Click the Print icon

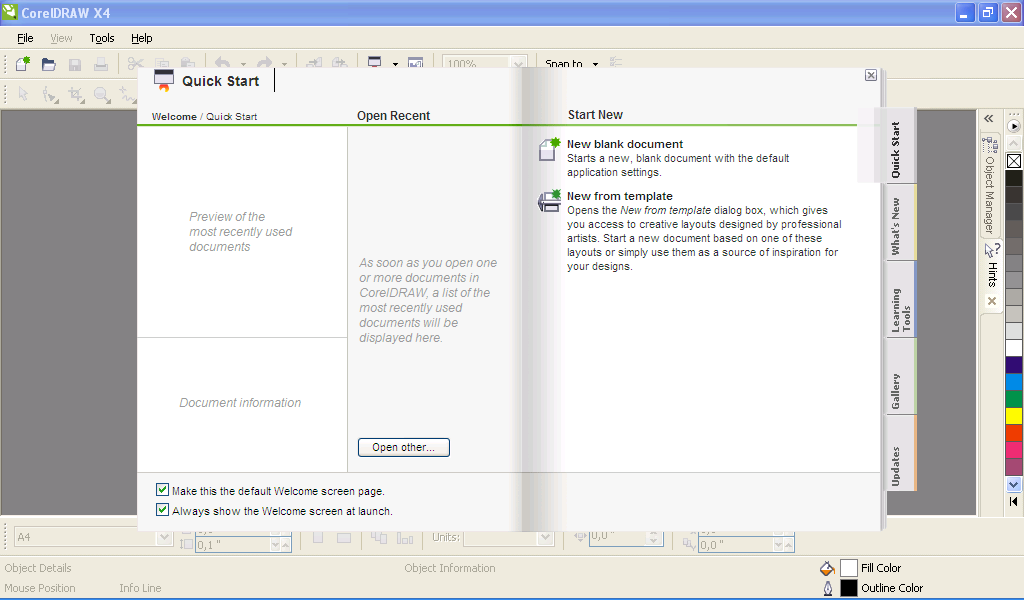100,63
